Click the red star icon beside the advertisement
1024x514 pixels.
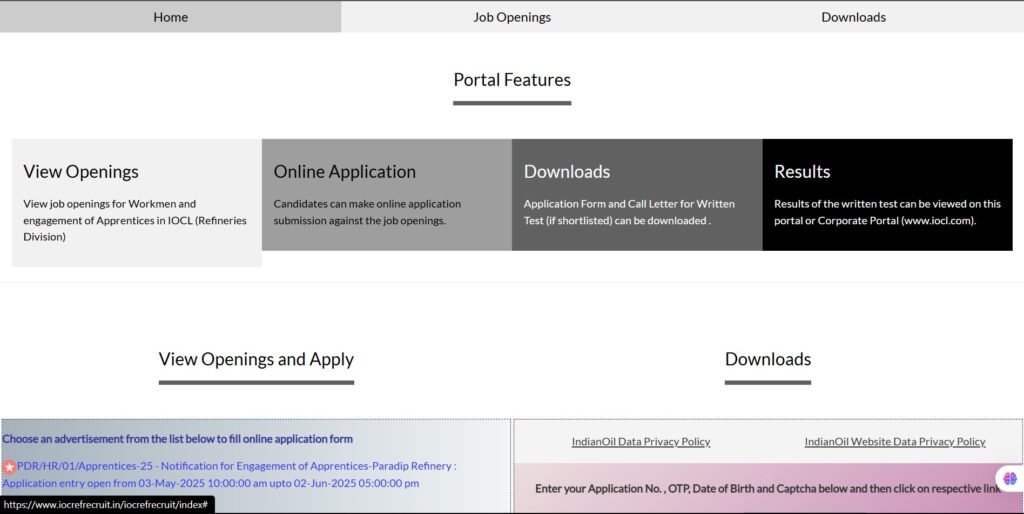(9, 466)
